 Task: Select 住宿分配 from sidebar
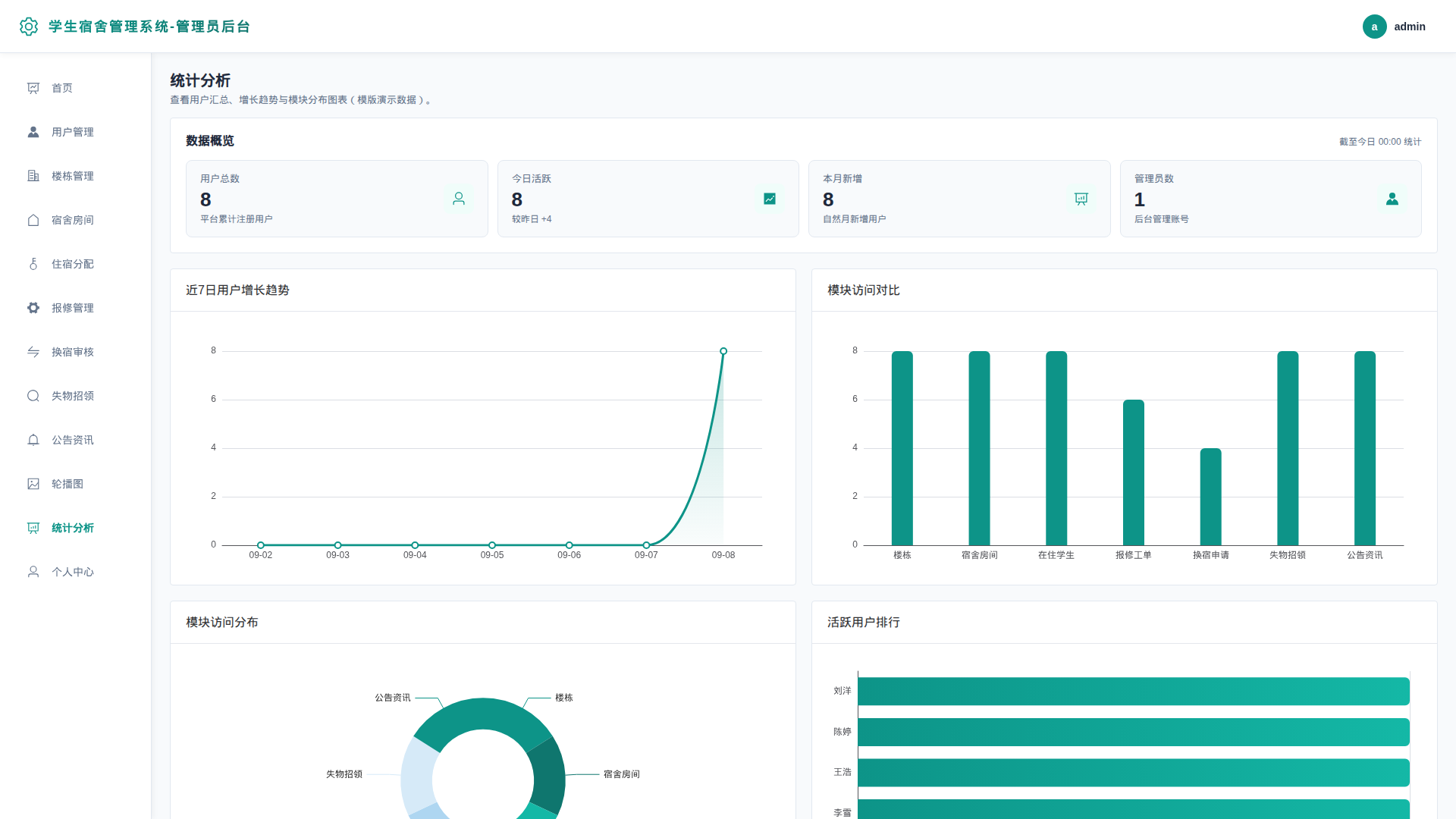point(76,264)
